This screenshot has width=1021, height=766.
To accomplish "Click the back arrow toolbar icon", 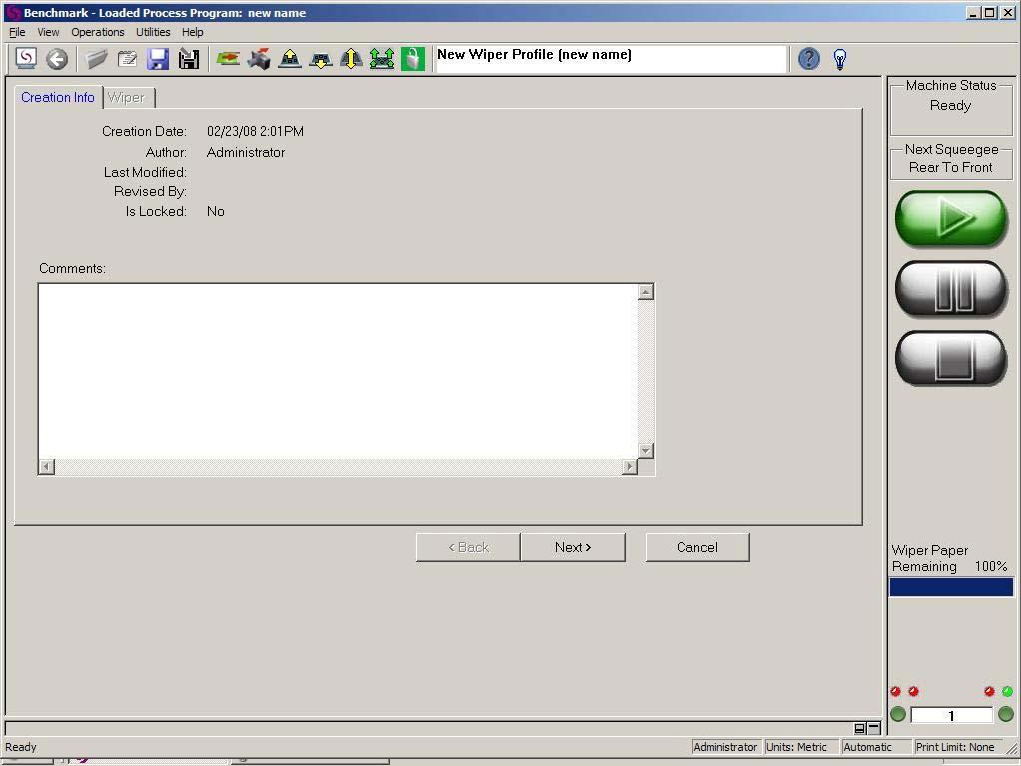I will click(57, 59).
